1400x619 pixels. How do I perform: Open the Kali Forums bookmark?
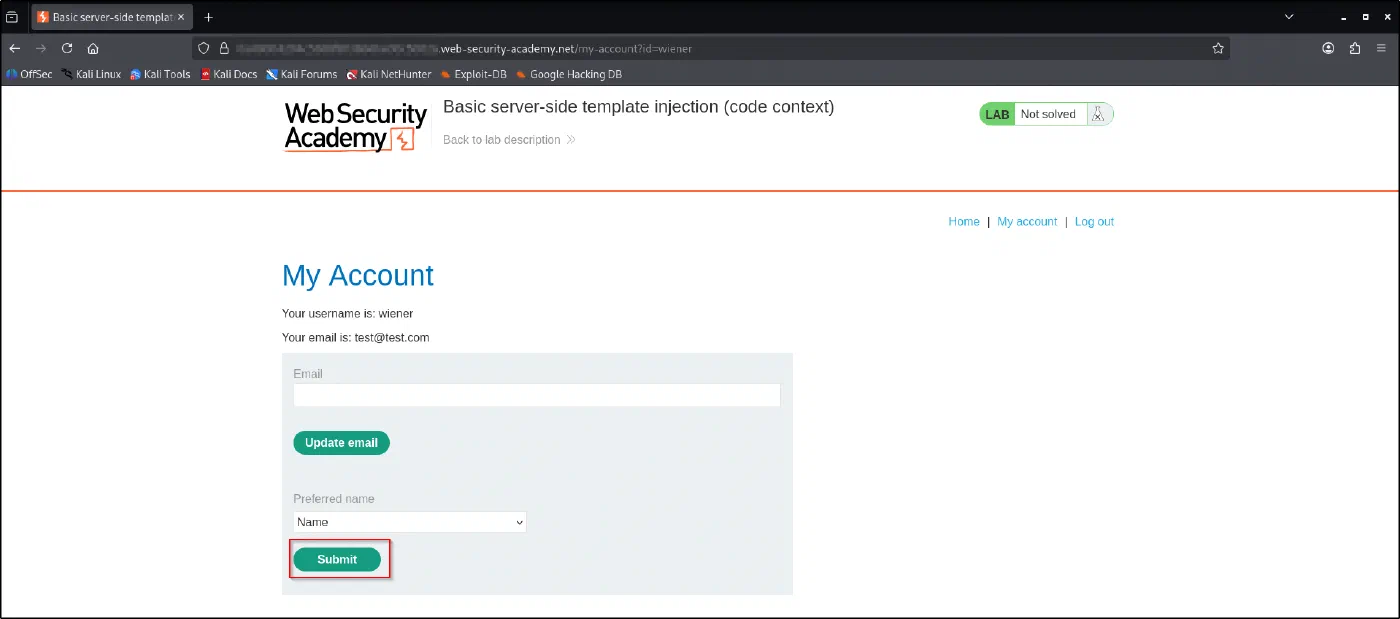coord(302,74)
